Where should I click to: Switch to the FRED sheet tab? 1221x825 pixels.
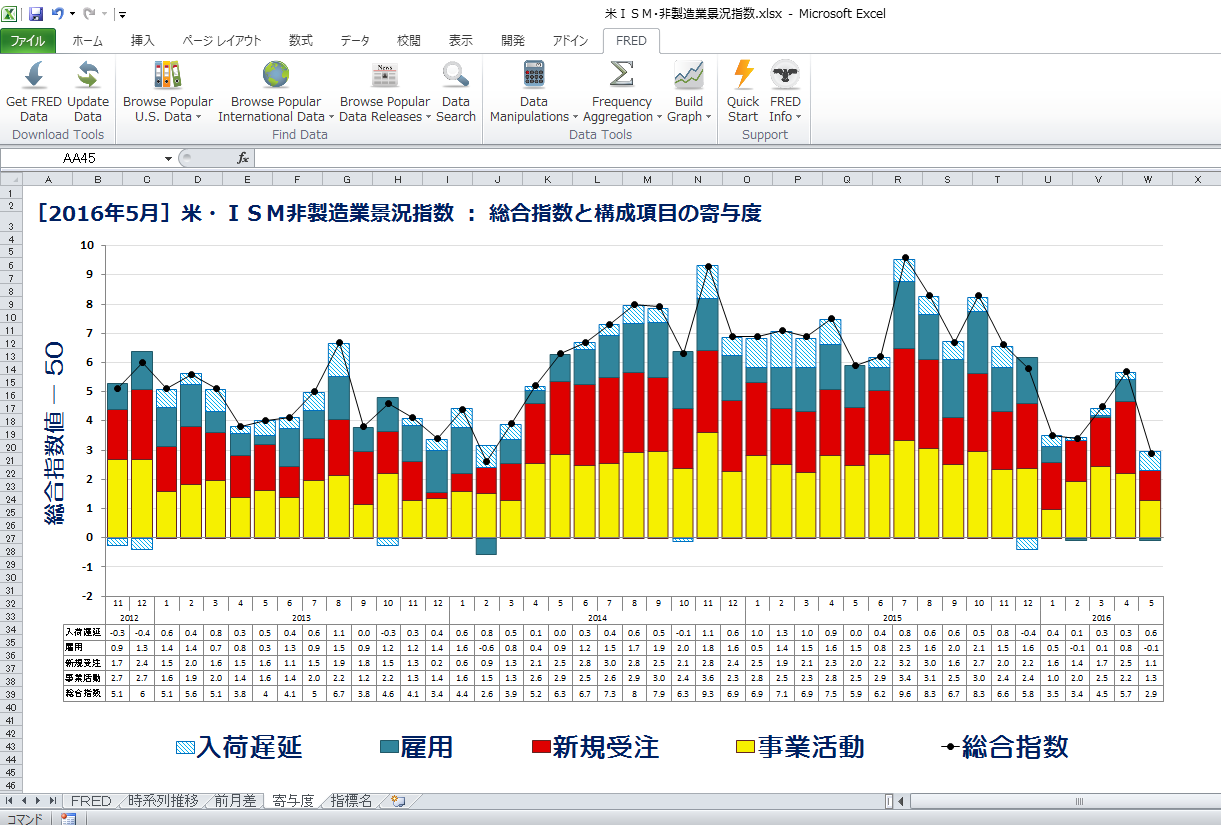coord(91,801)
